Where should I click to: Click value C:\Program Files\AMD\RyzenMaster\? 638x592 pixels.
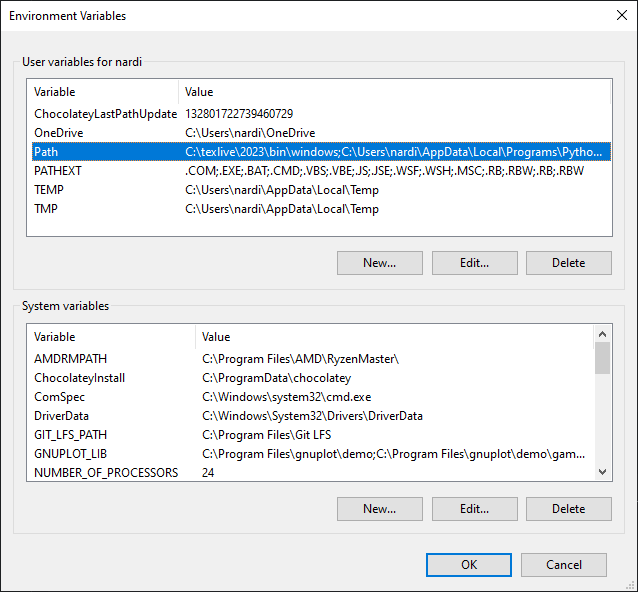(x=300, y=359)
